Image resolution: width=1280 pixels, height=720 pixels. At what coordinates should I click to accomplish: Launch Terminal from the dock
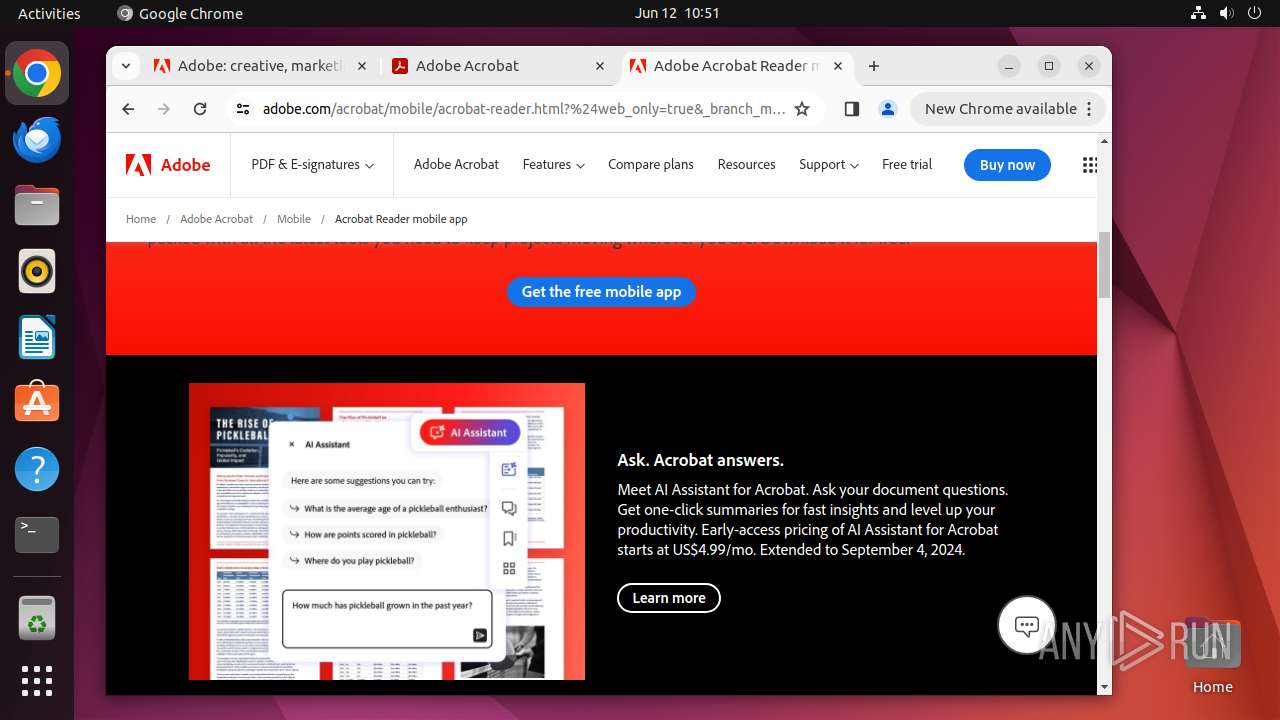coord(37,534)
